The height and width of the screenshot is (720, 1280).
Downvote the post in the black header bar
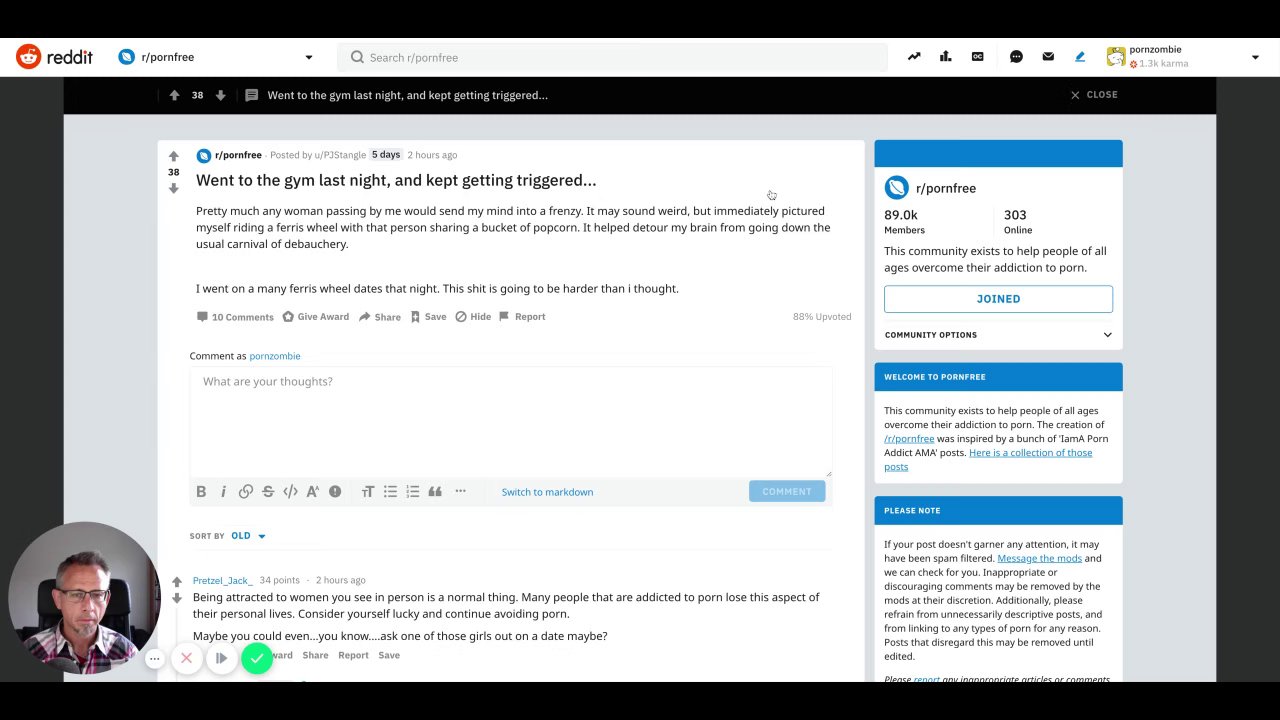[x=221, y=95]
